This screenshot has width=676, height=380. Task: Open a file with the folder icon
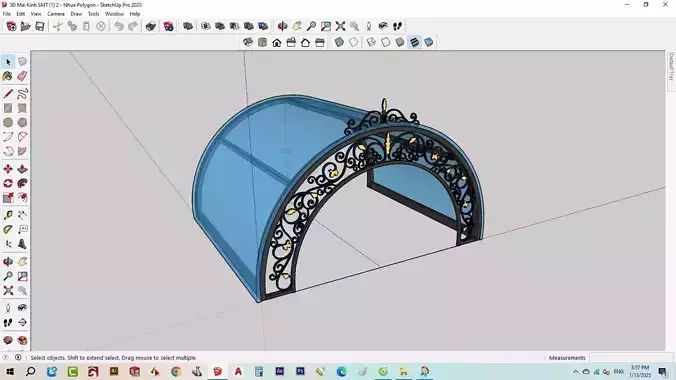pos(25,26)
